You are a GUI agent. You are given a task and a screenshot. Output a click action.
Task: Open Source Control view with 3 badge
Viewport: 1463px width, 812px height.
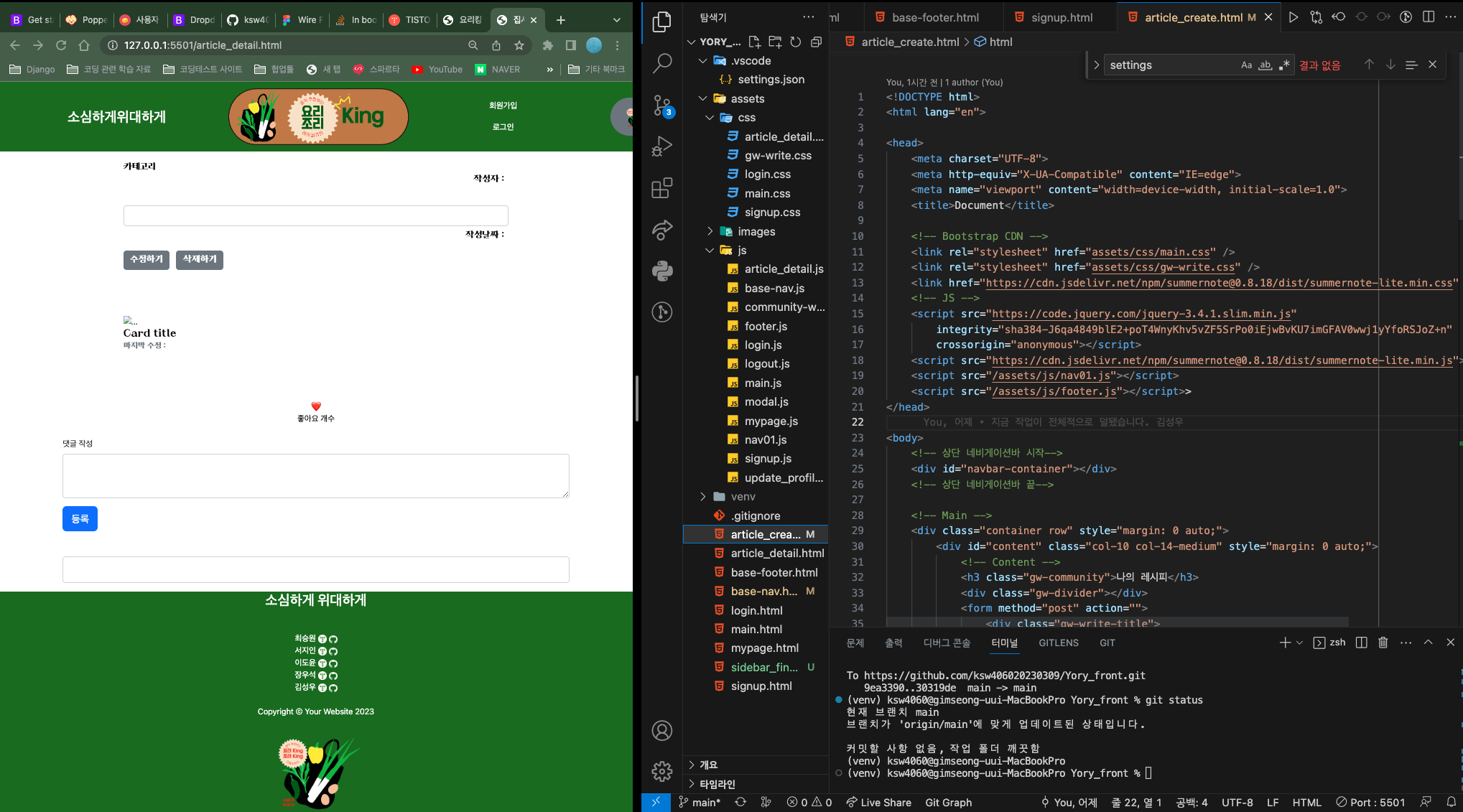click(661, 106)
